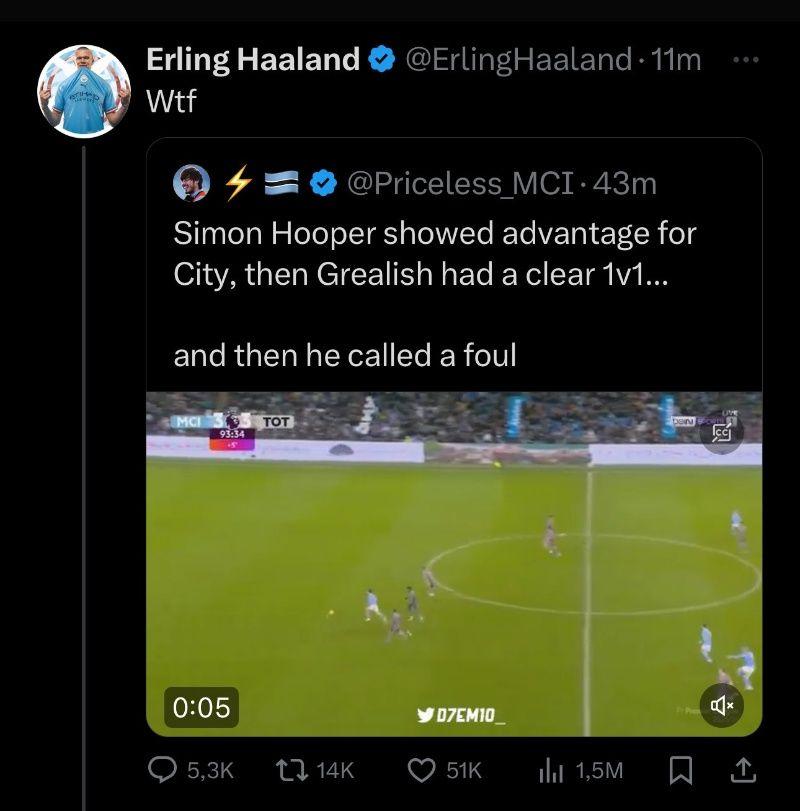This screenshot has width=800, height=811.
Task: Like the tweet with heart icon
Action: [x=422, y=769]
